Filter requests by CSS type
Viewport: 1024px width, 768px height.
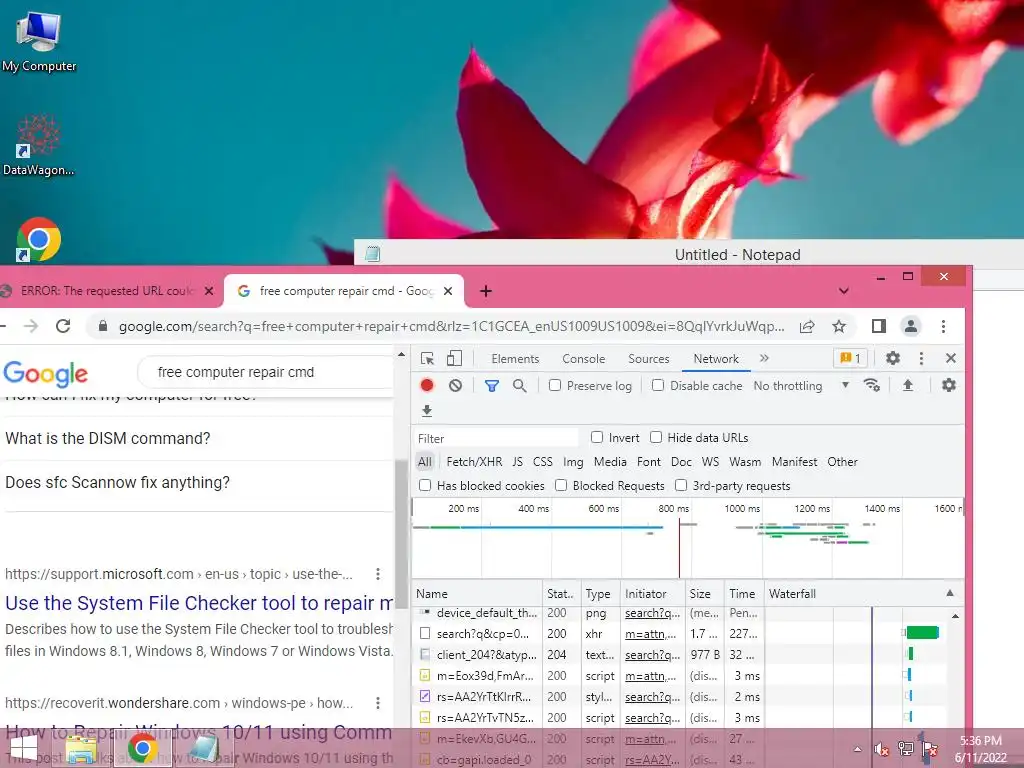543,462
